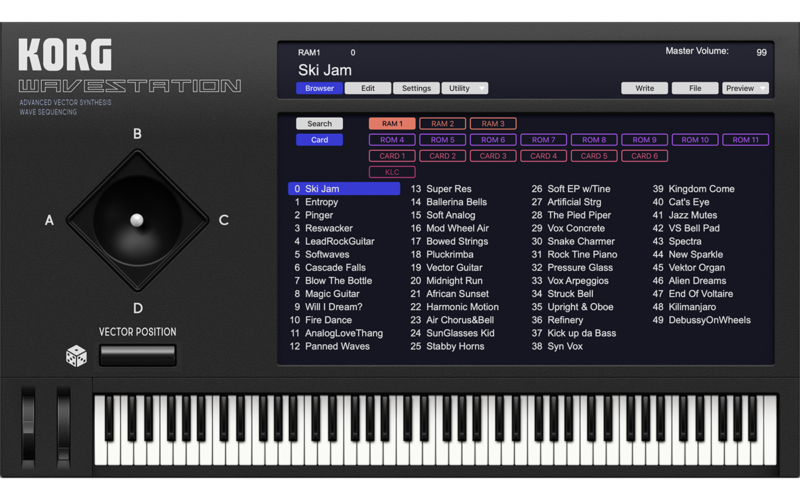Select preset 8 Magic Guitar
The height and width of the screenshot is (500, 800).
[x=327, y=294]
